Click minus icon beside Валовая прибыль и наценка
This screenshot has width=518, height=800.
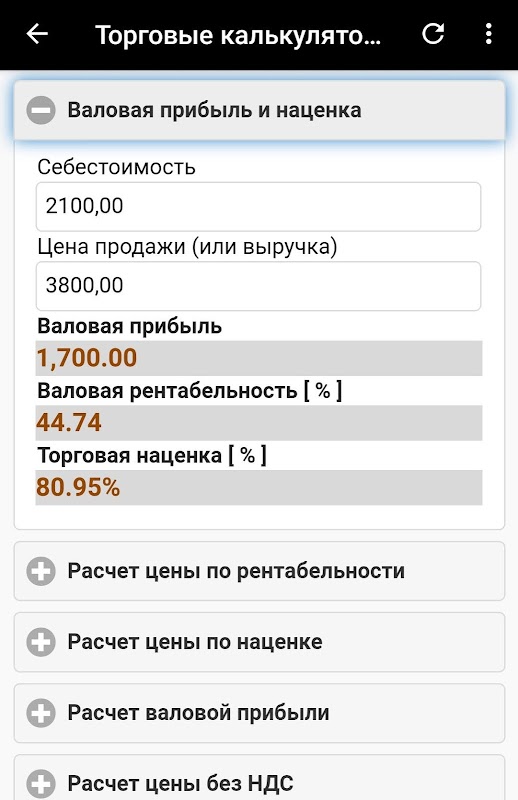click(41, 110)
